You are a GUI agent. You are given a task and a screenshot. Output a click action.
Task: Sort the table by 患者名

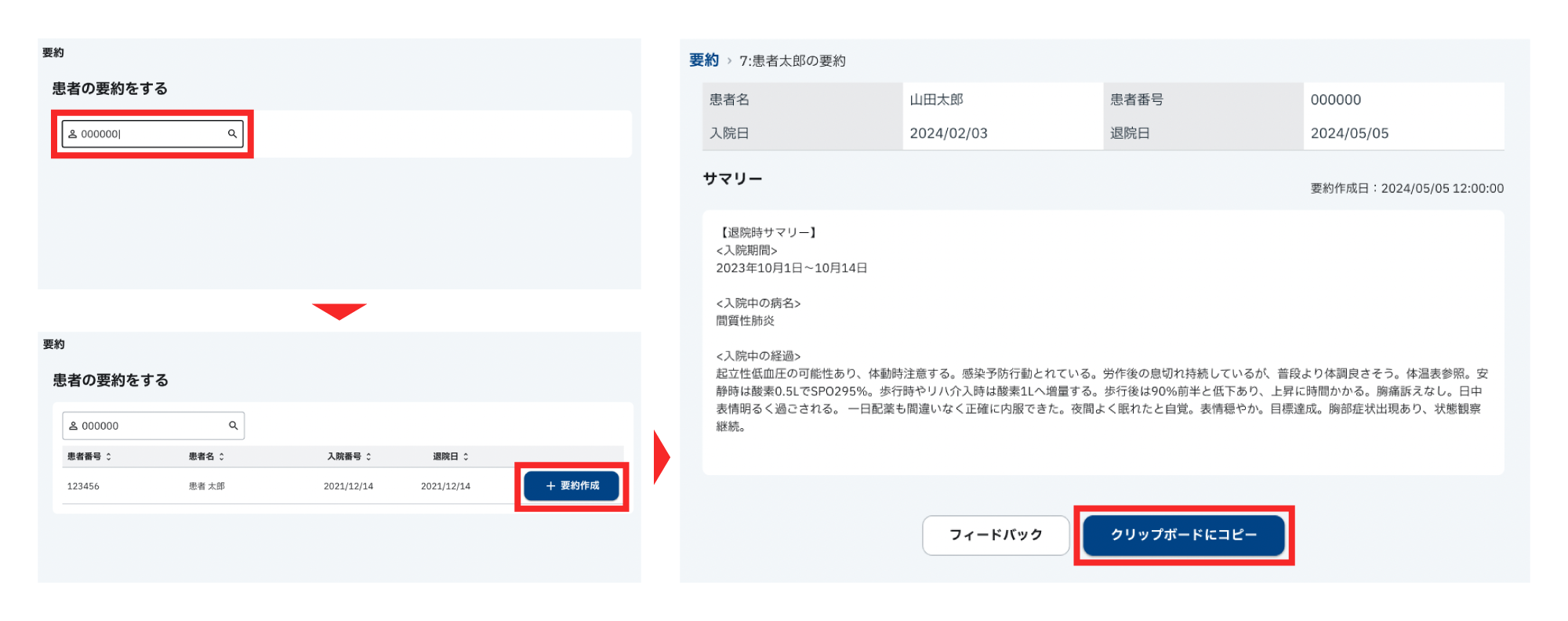pyautogui.click(x=222, y=456)
